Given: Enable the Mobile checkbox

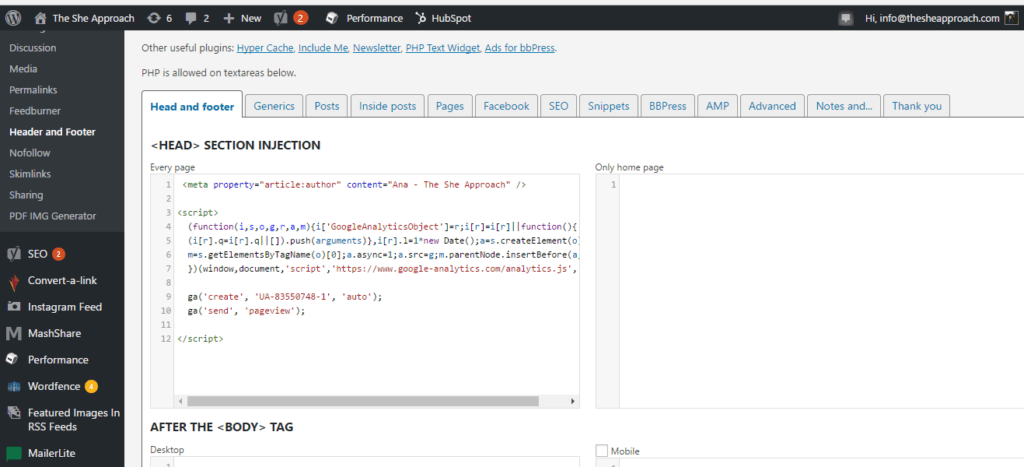Looking at the screenshot, I should coord(601,451).
